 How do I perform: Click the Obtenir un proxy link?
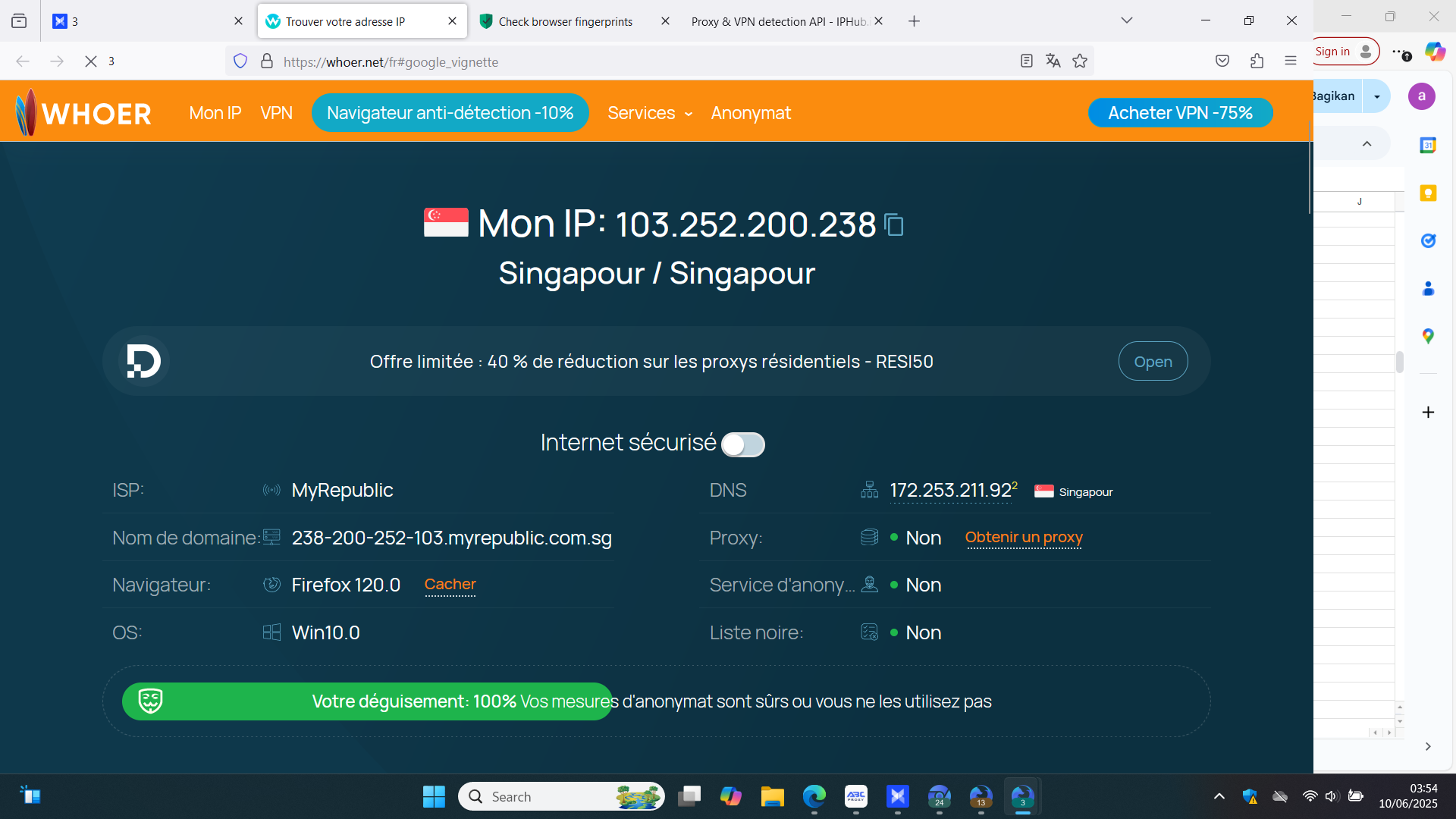1023,538
